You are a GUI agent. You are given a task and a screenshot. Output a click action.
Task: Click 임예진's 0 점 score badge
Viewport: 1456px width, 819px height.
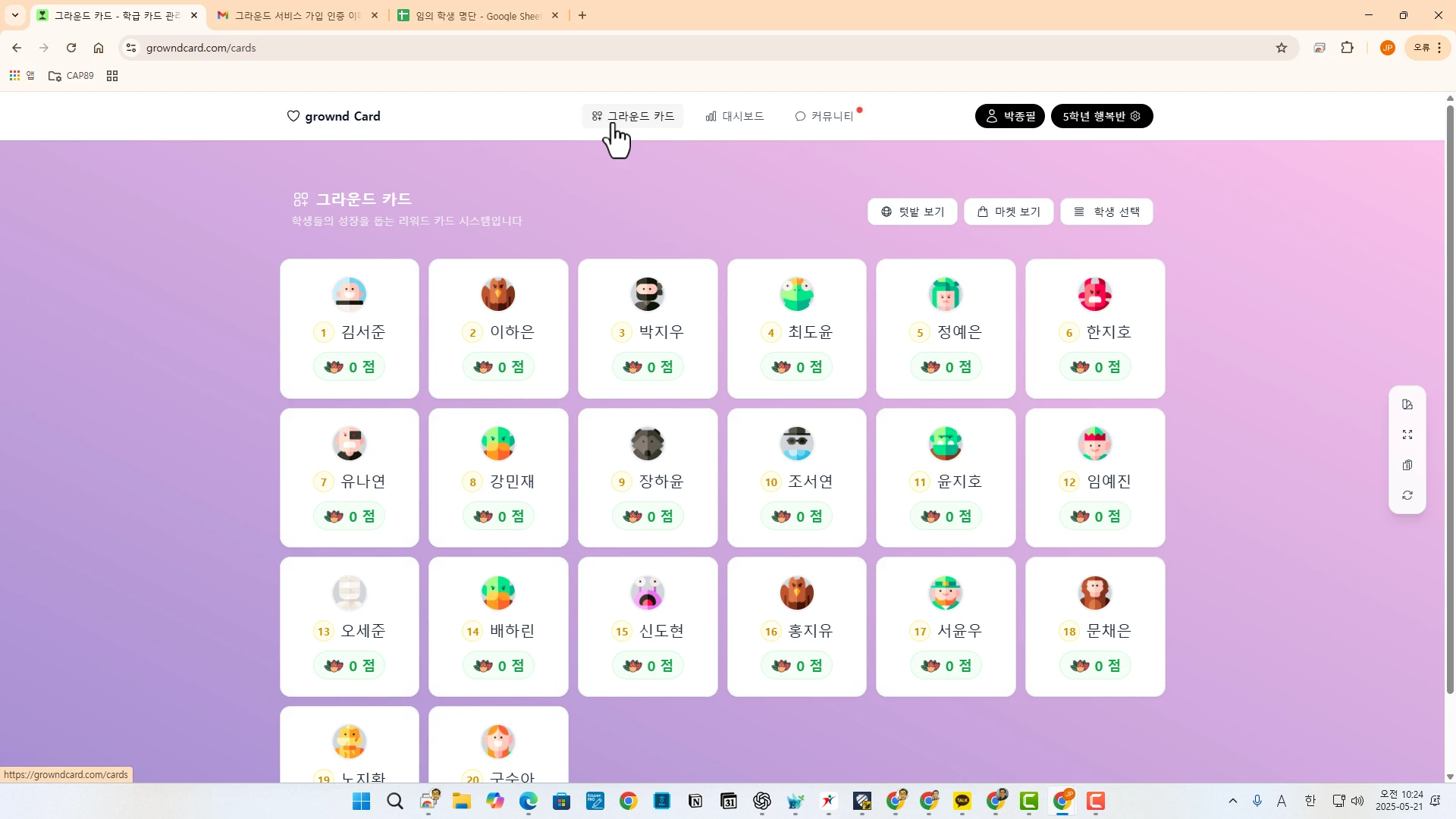[1095, 516]
